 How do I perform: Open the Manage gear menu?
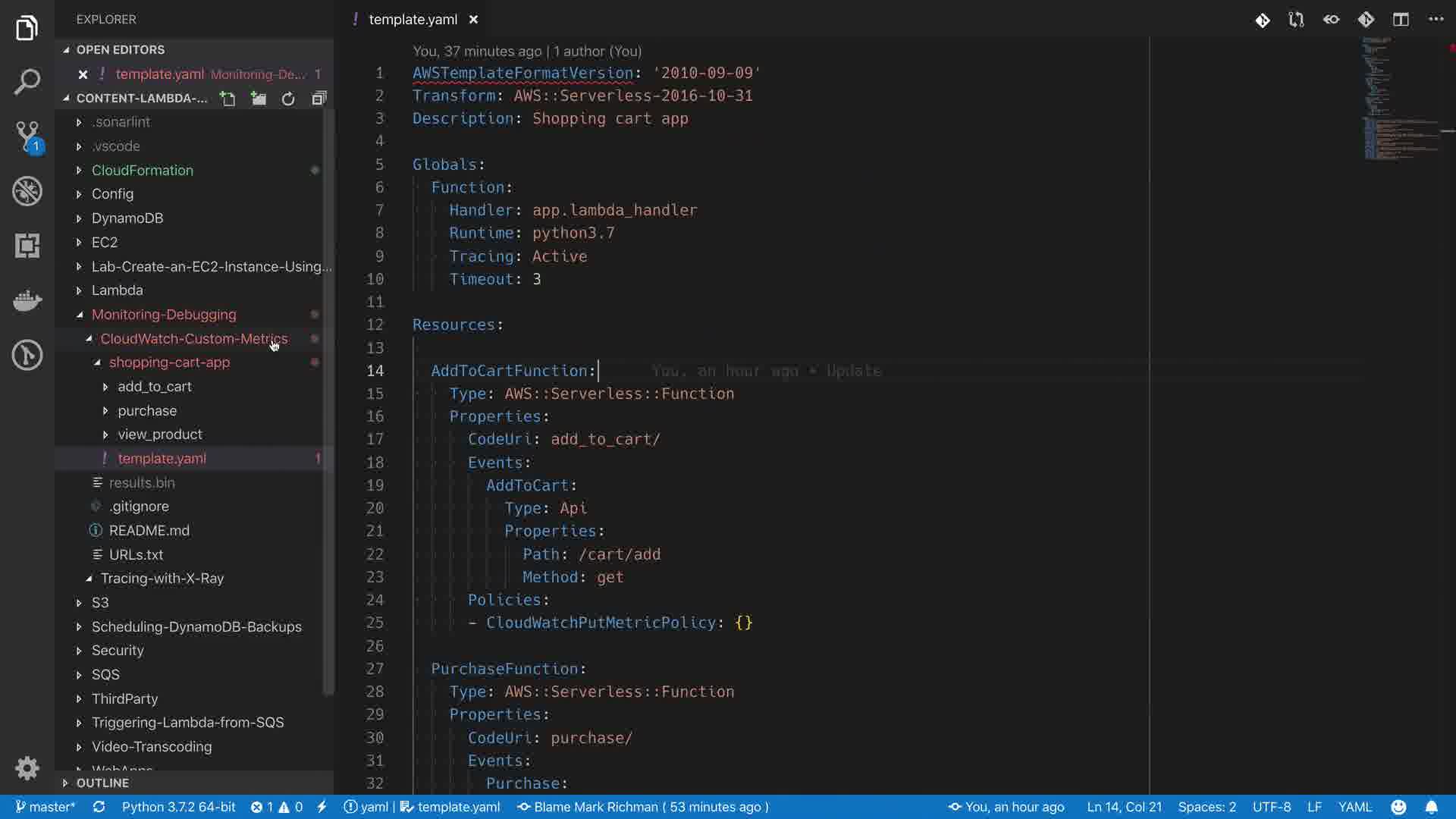tap(27, 768)
